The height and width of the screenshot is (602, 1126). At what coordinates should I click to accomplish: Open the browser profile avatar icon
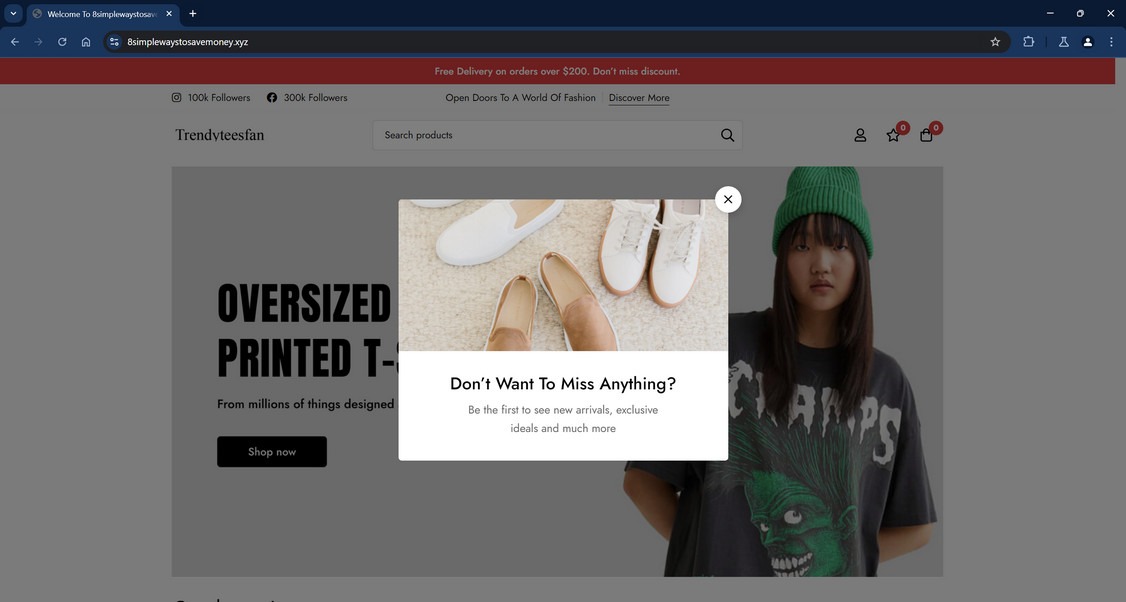pos(1087,42)
